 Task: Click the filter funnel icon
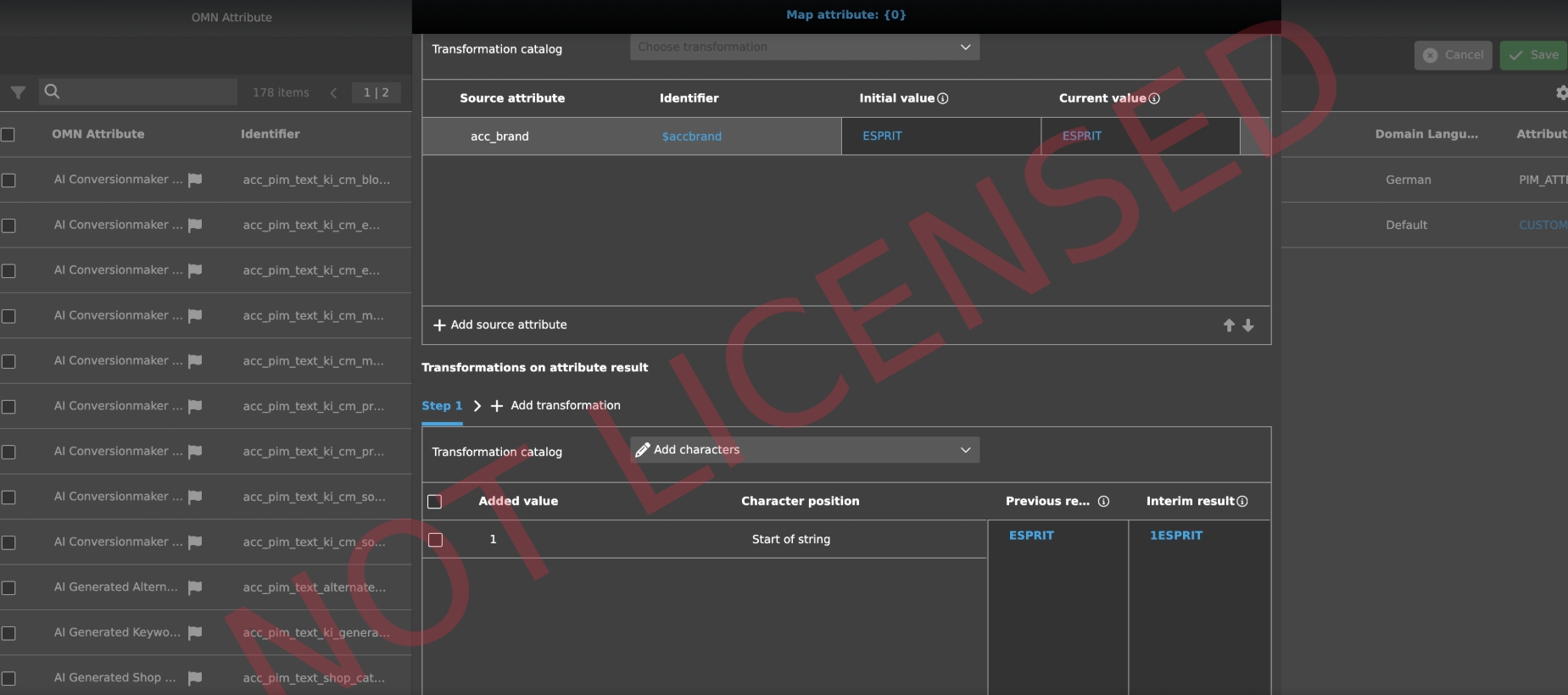point(18,92)
